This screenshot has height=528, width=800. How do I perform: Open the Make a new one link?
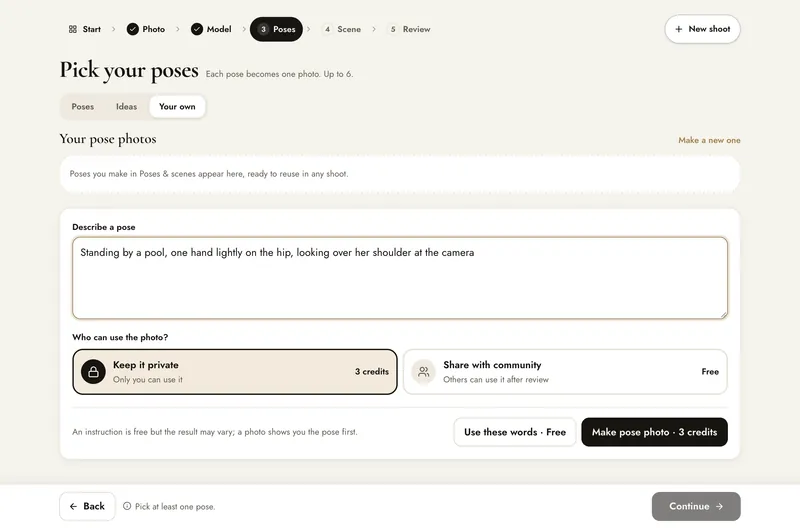(709, 140)
